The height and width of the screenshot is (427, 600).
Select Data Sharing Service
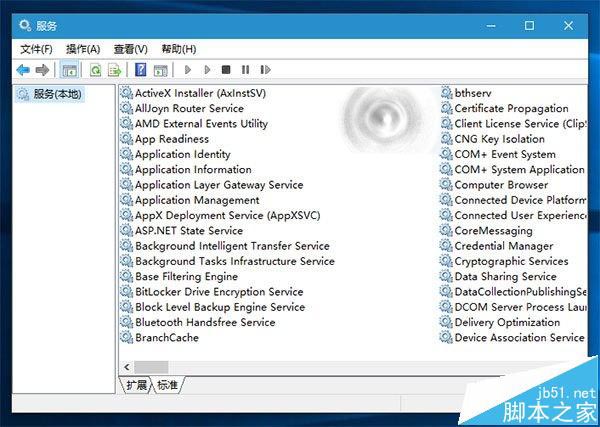(x=505, y=276)
